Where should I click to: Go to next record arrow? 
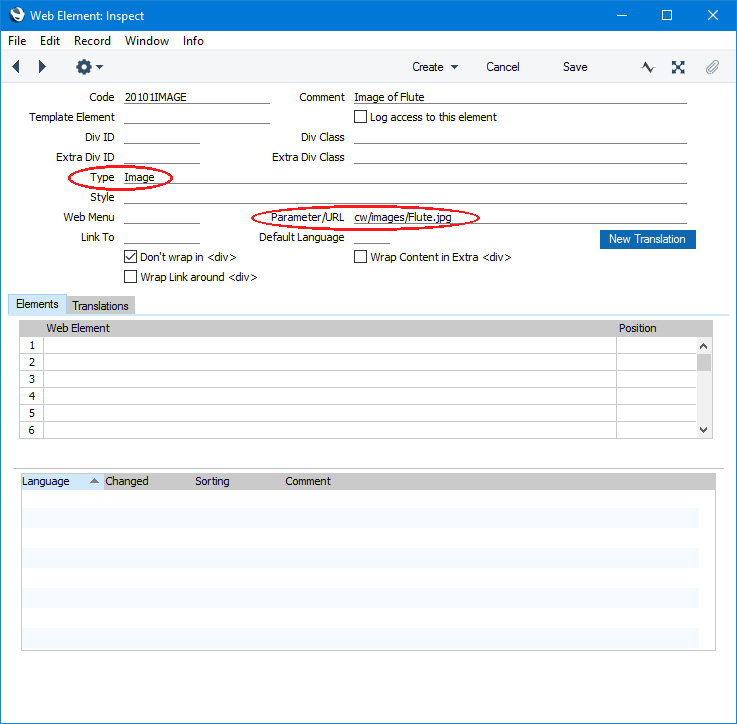coord(42,67)
